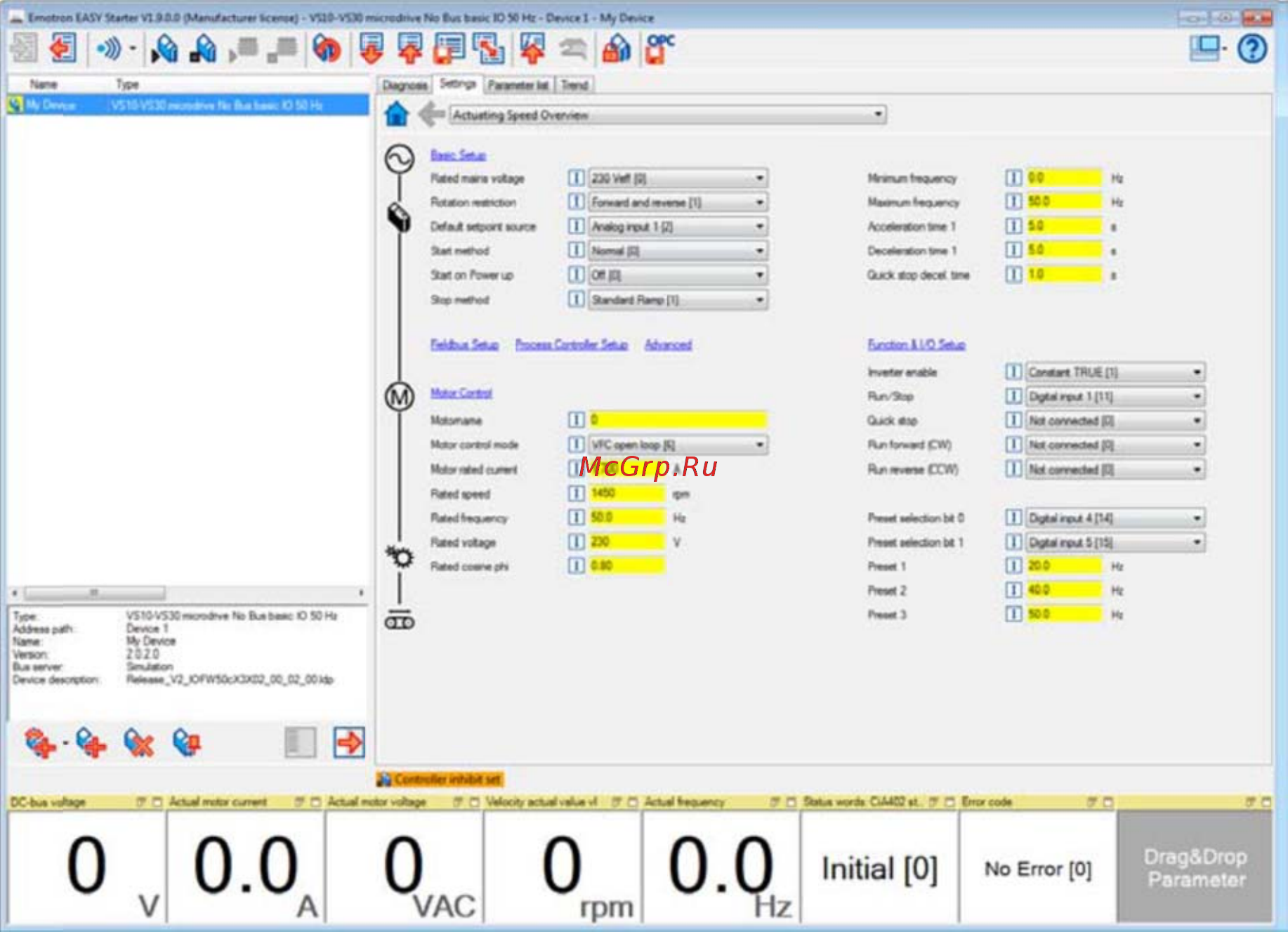Click the lock/house toolbar icon before OPC
The width and height of the screenshot is (1288, 932).
coord(617,48)
